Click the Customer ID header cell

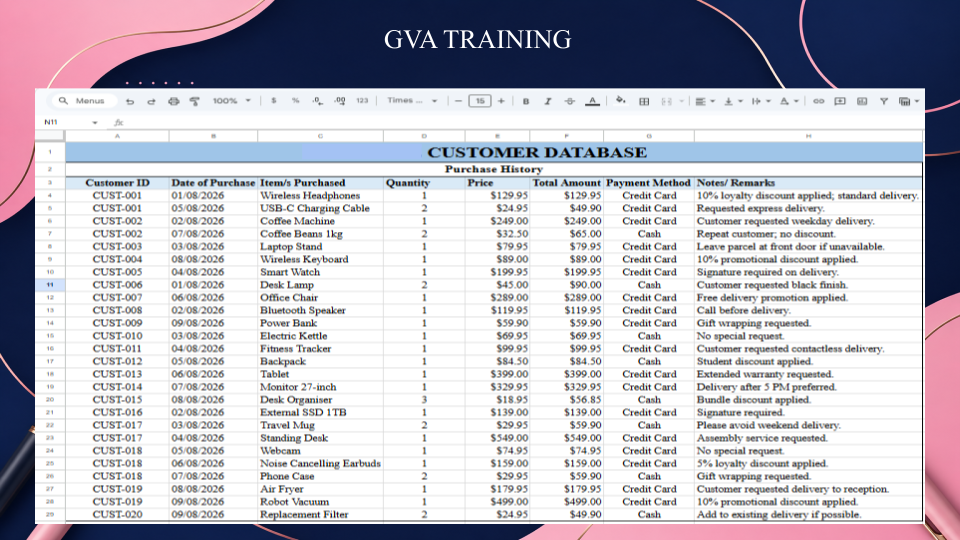point(117,182)
